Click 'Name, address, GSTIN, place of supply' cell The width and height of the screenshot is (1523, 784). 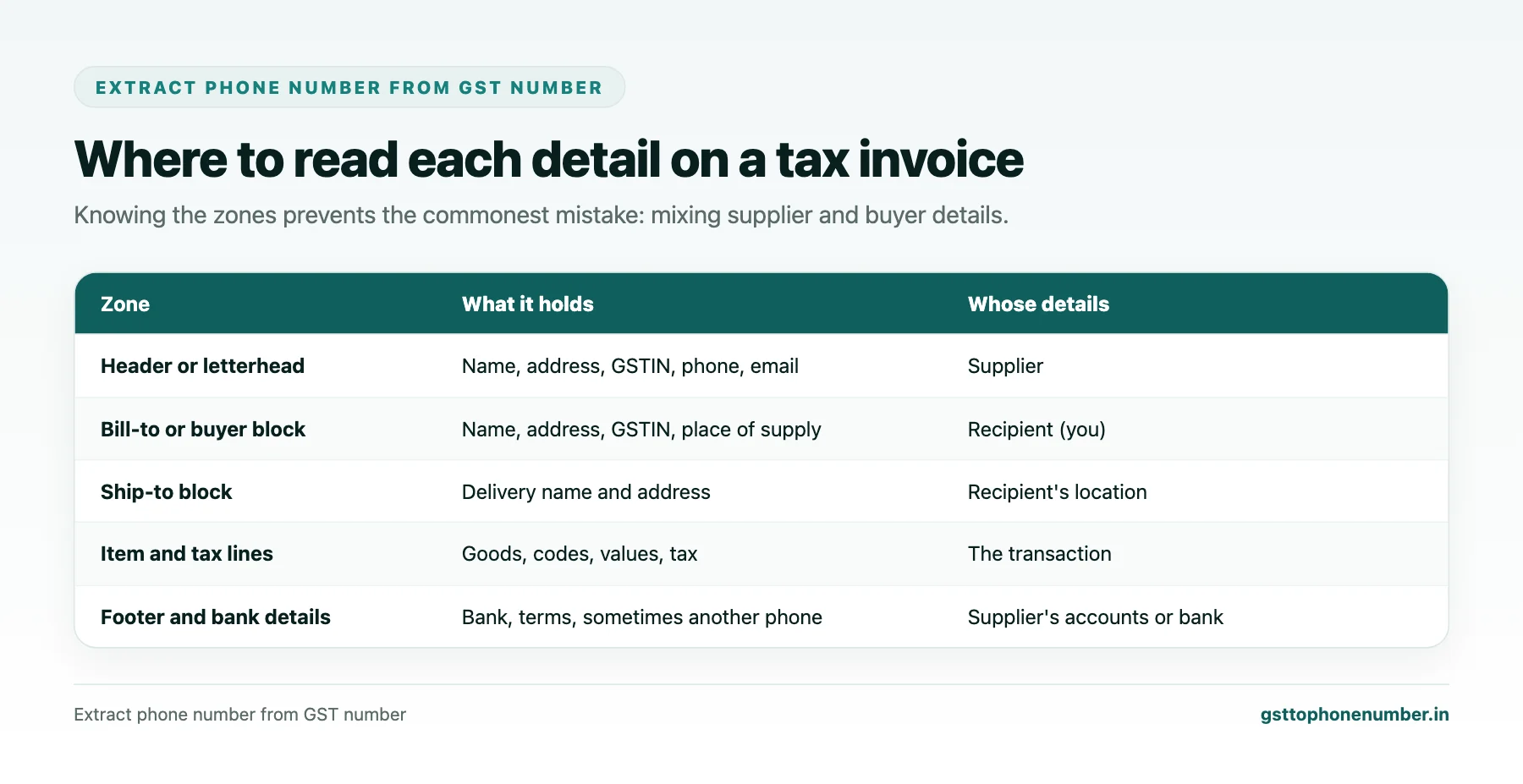(641, 430)
